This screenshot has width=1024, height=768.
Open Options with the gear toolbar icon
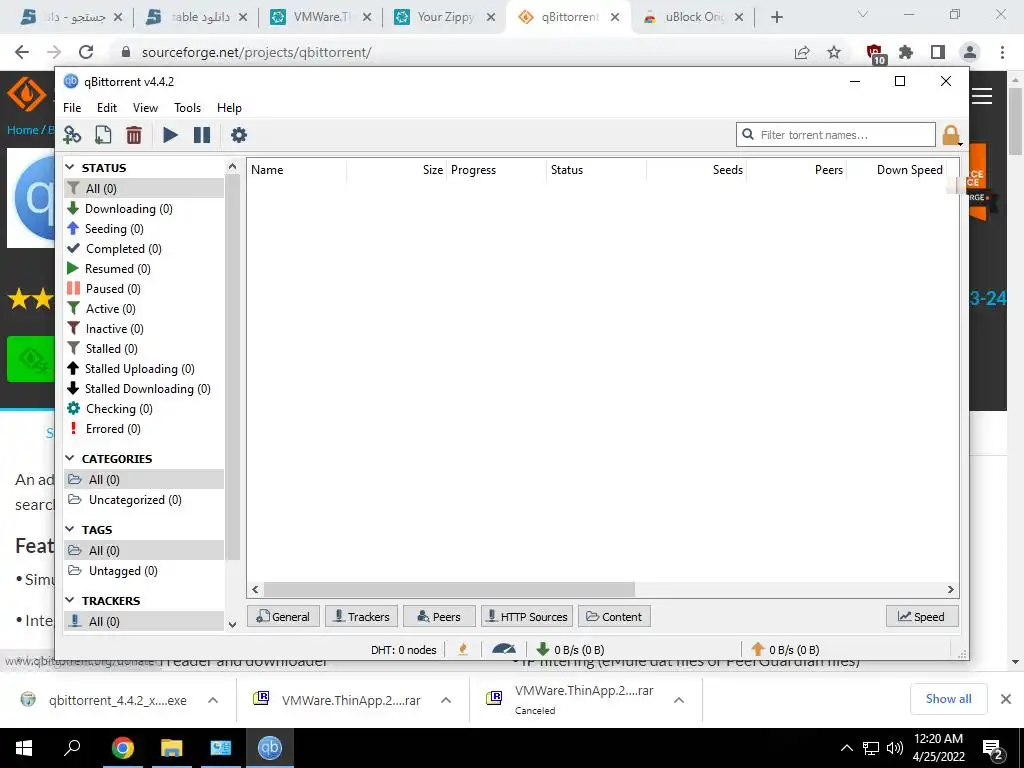click(x=239, y=135)
